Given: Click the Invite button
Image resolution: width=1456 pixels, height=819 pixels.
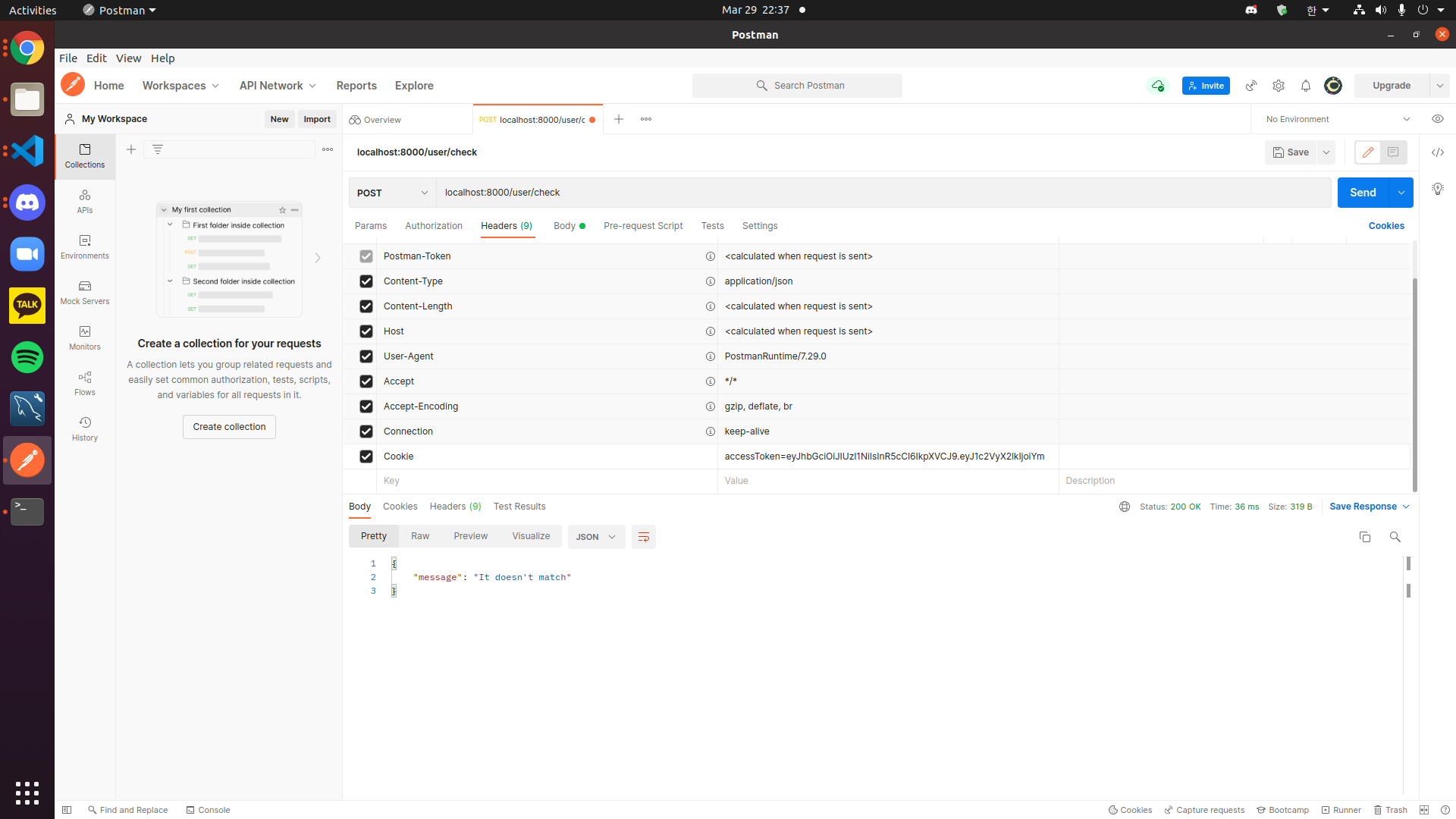Looking at the screenshot, I should (x=1206, y=86).
